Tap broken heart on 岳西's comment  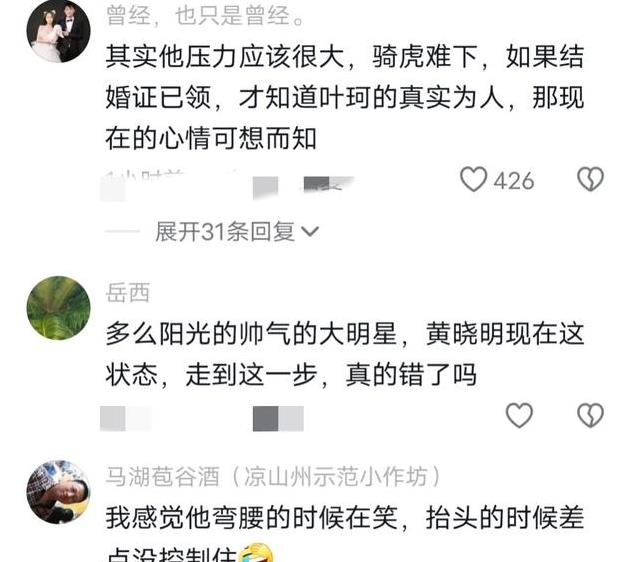click(x=591, y=415)
